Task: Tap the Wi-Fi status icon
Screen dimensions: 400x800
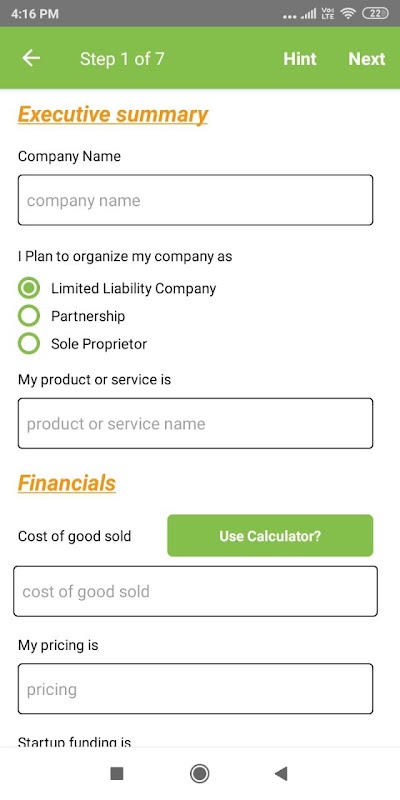Action: point(348,14)
